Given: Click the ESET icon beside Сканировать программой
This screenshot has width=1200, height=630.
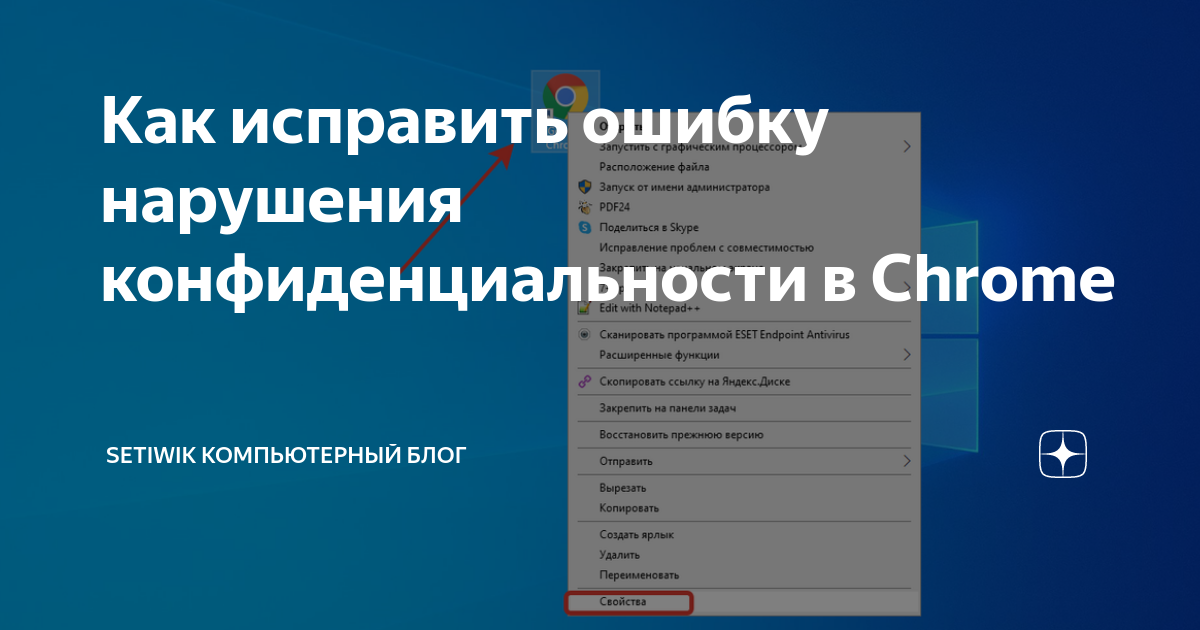Looking at the screenshot, I should coord(585,334).
